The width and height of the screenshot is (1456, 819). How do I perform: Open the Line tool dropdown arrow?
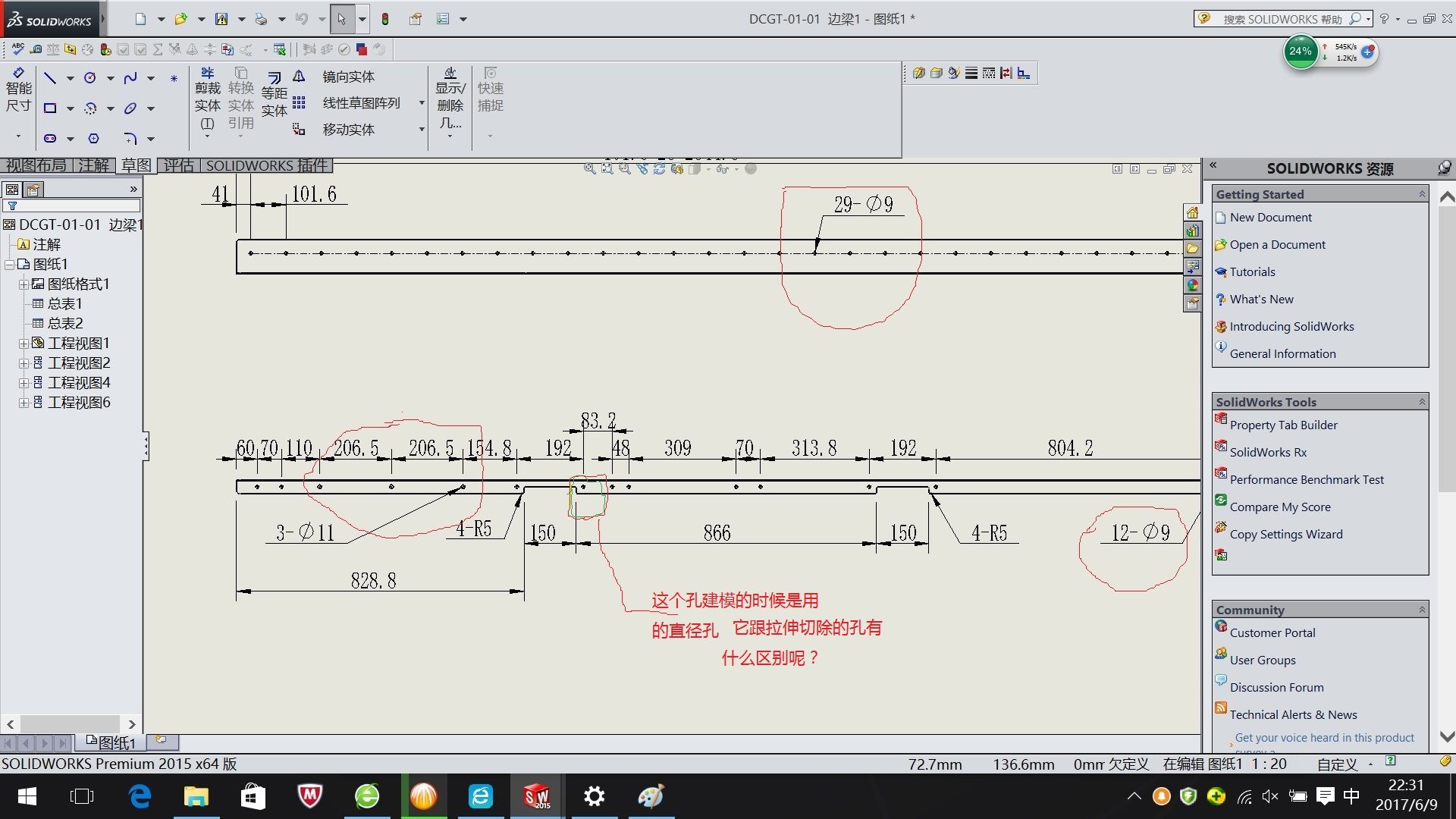[x=71, y=78]
